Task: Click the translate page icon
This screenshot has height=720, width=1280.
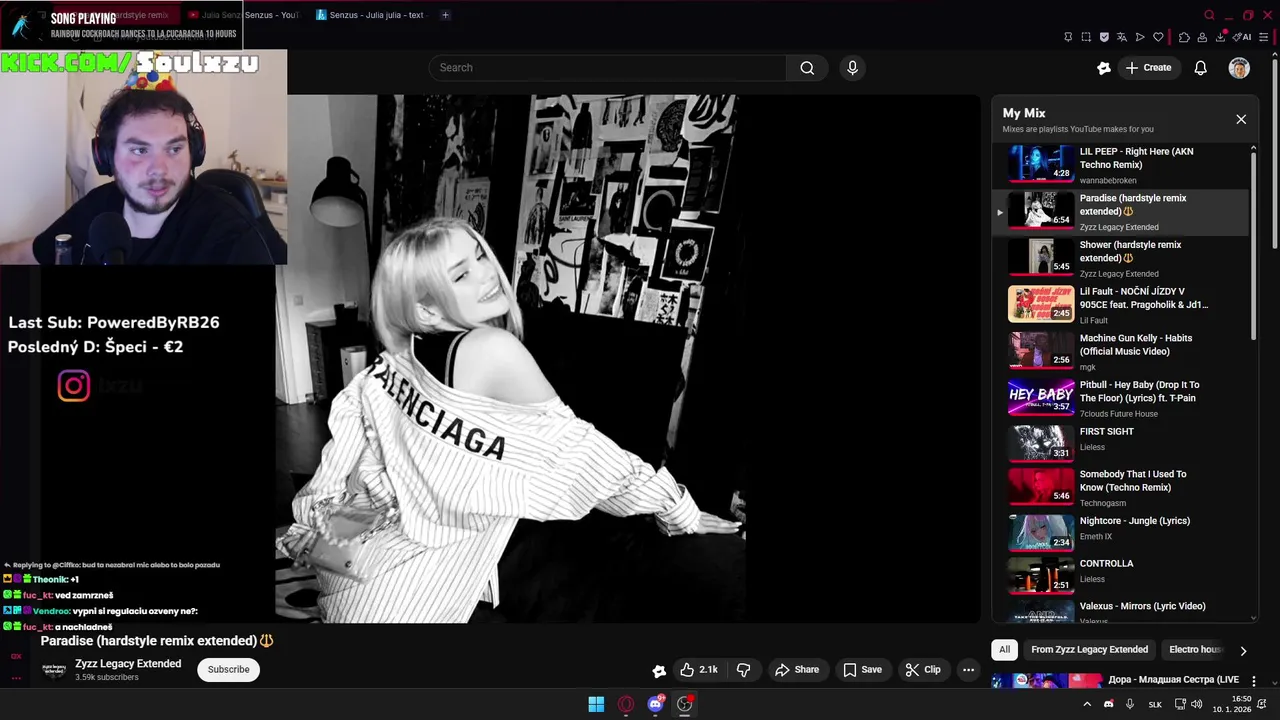Action: [x=1122, y=37]
